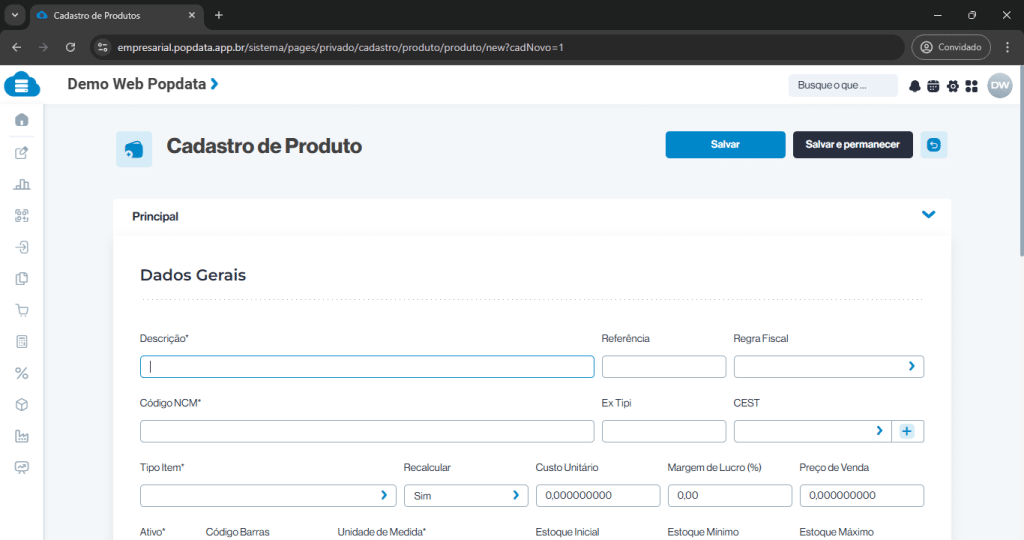Screen dimensions: 1024x540
Task: Click the blue undo/back icon button
Action: click(934, 145)
